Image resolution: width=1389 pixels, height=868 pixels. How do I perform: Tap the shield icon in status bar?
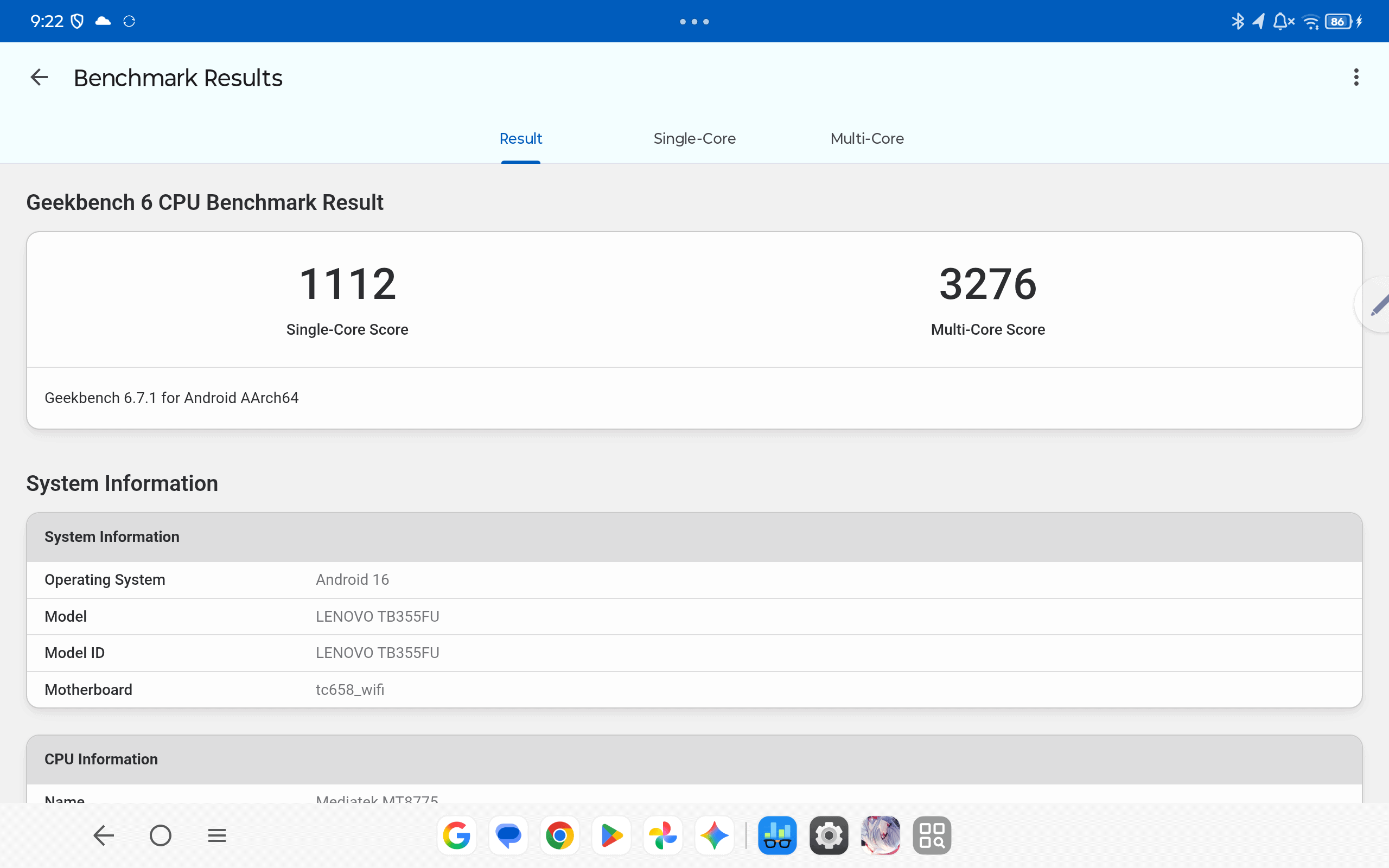tap(77, 21)
